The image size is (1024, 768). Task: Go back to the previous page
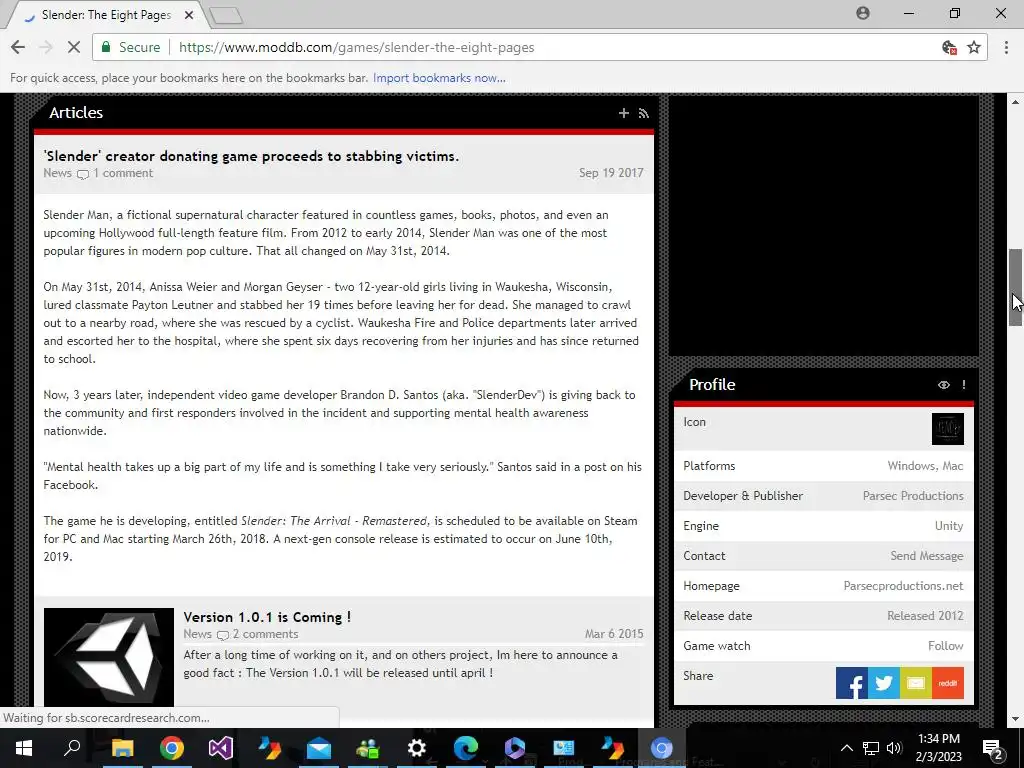click(x=18, y=47)
